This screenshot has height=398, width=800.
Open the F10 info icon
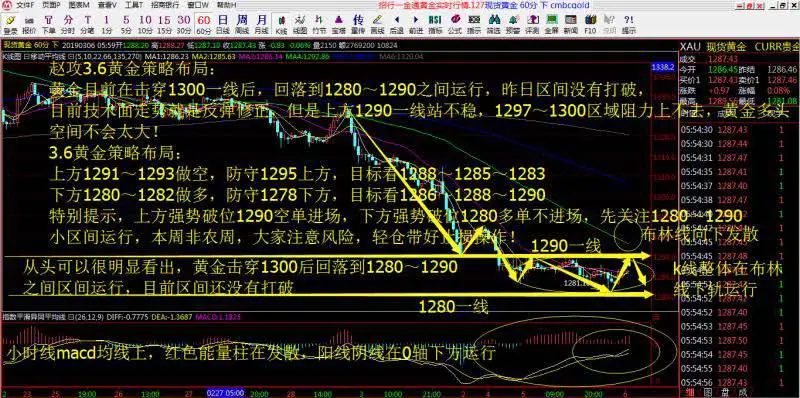point(590,23)
